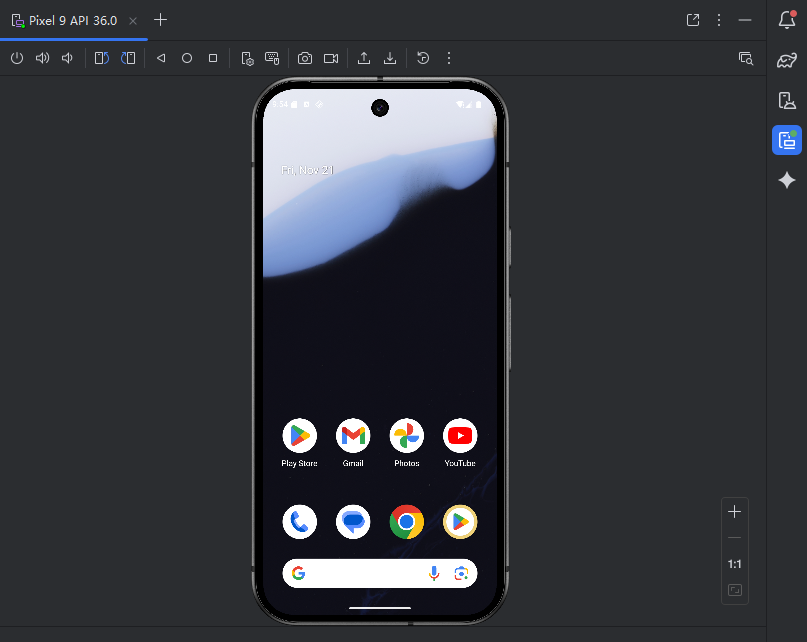Open the YouTube app

tap(460, 436)
